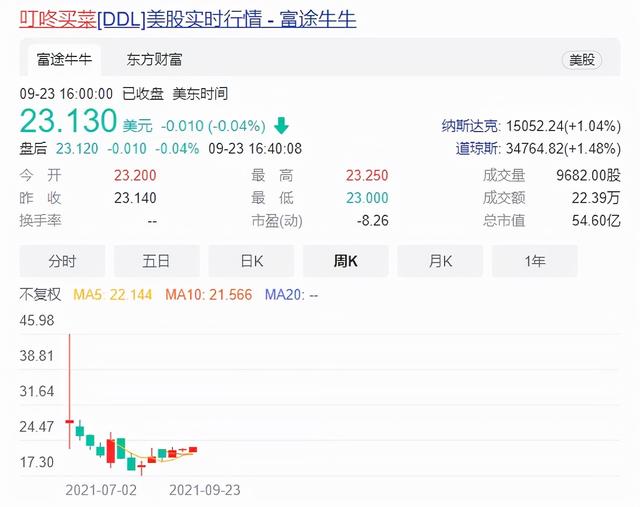Screen dimensions: 640x507
Task: Click the 总市值 value 54.60亿
Action: click(596, 221)
